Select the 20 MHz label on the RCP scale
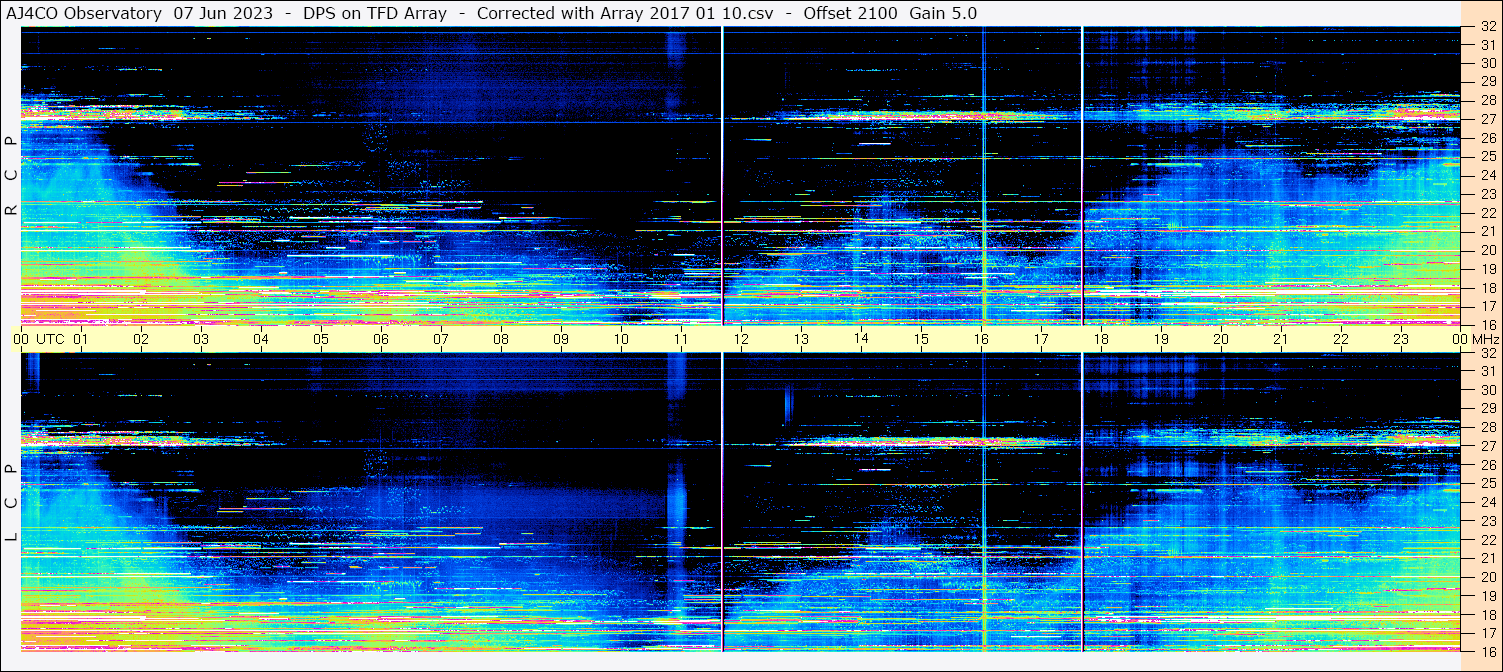This screenshot has height=672, width=1503. point(1486,250)
